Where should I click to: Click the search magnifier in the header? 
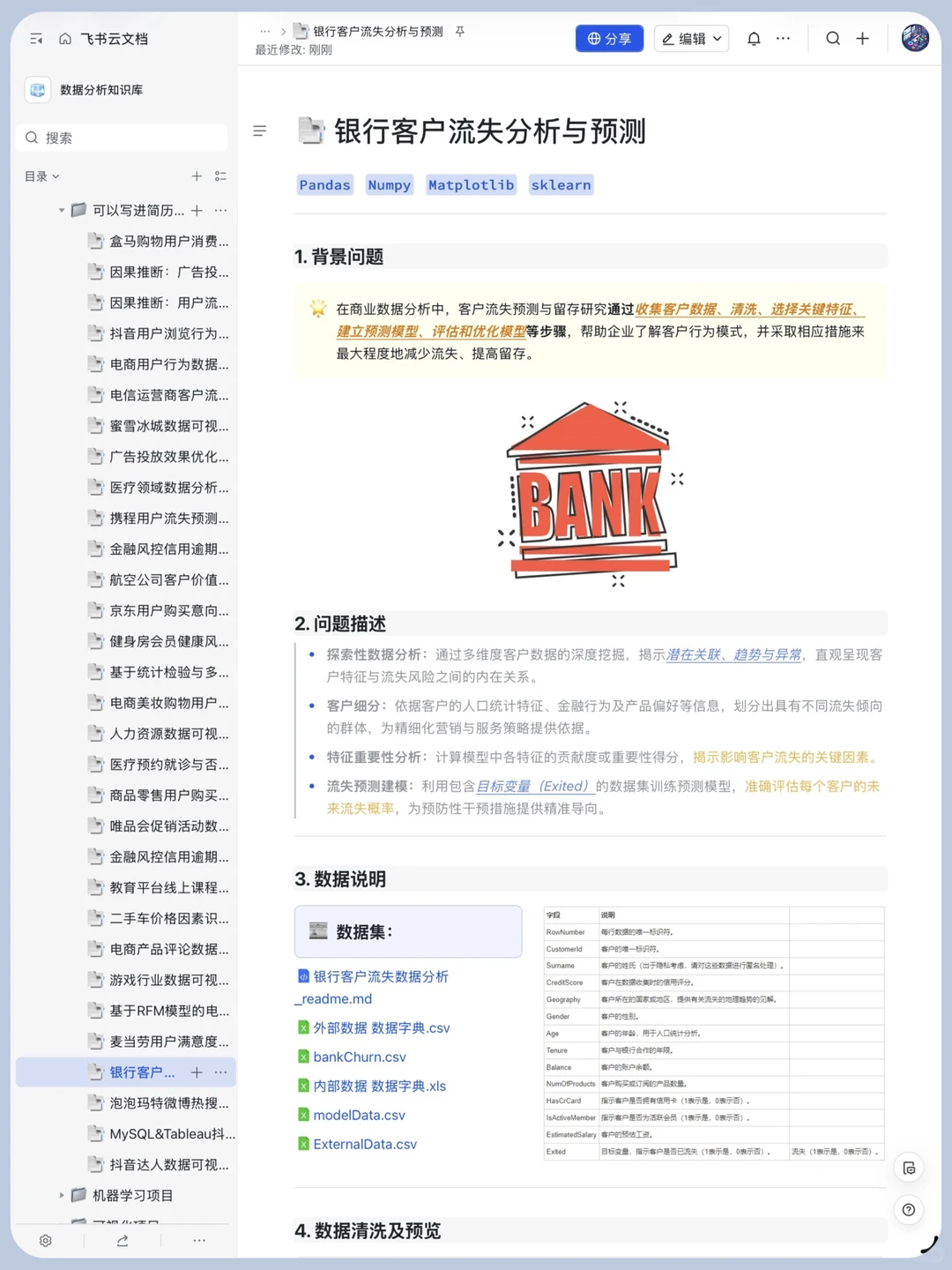click(833, 39)
